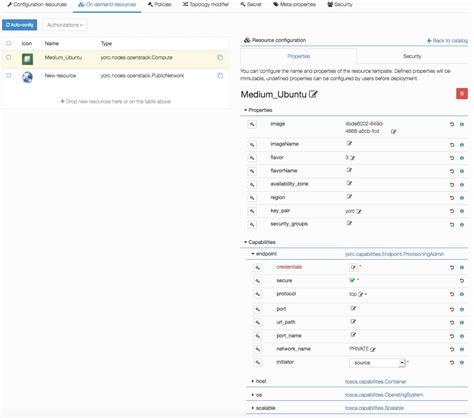The height and width of the screenshot is (418, 474).
Task: Click the key icon beside key_pair property
Action: 252,211
